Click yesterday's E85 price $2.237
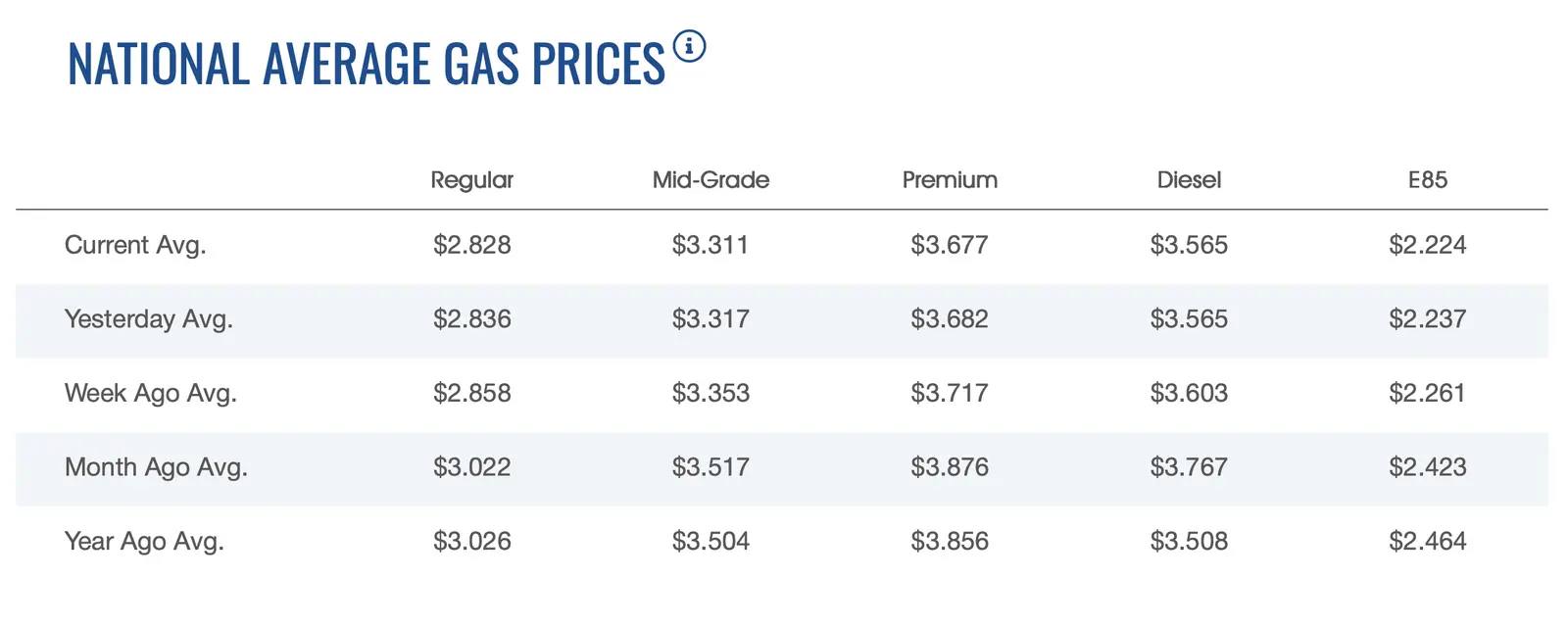 coord(1427,319)
